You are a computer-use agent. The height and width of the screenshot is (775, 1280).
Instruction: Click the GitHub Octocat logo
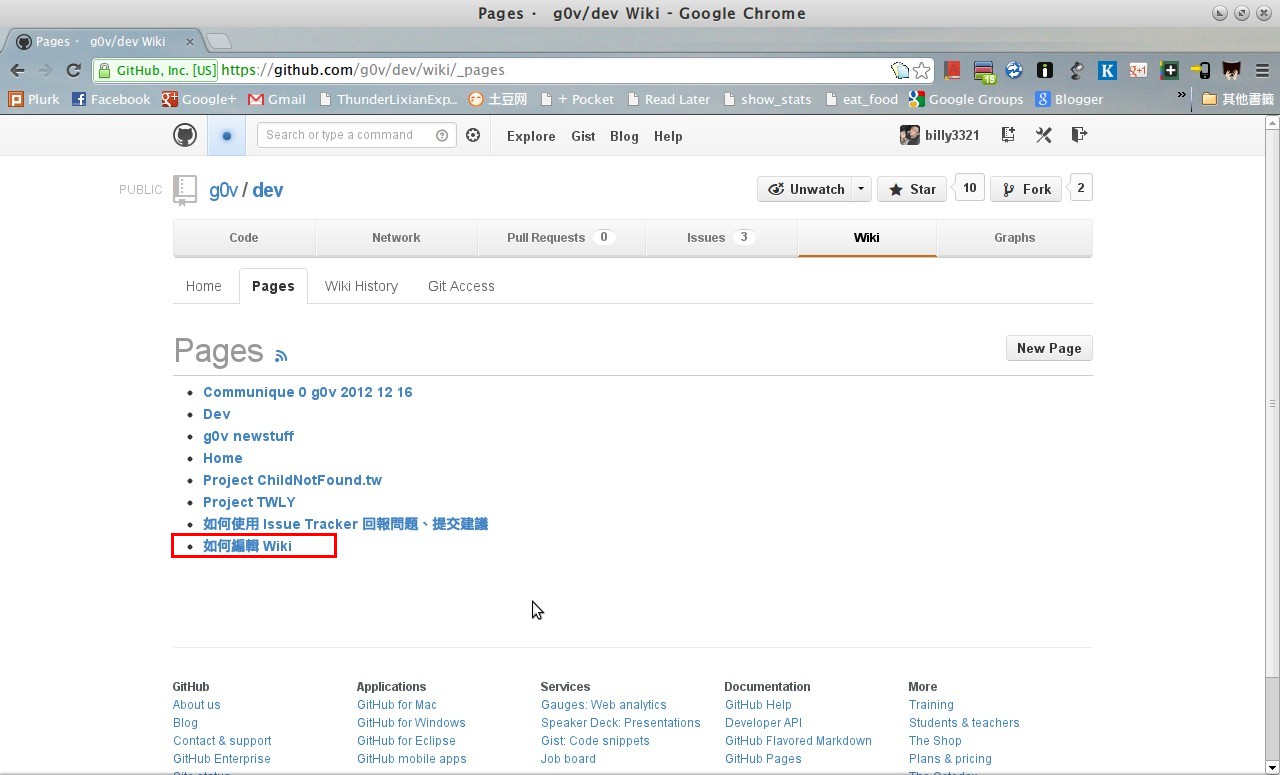coord(185,135)
